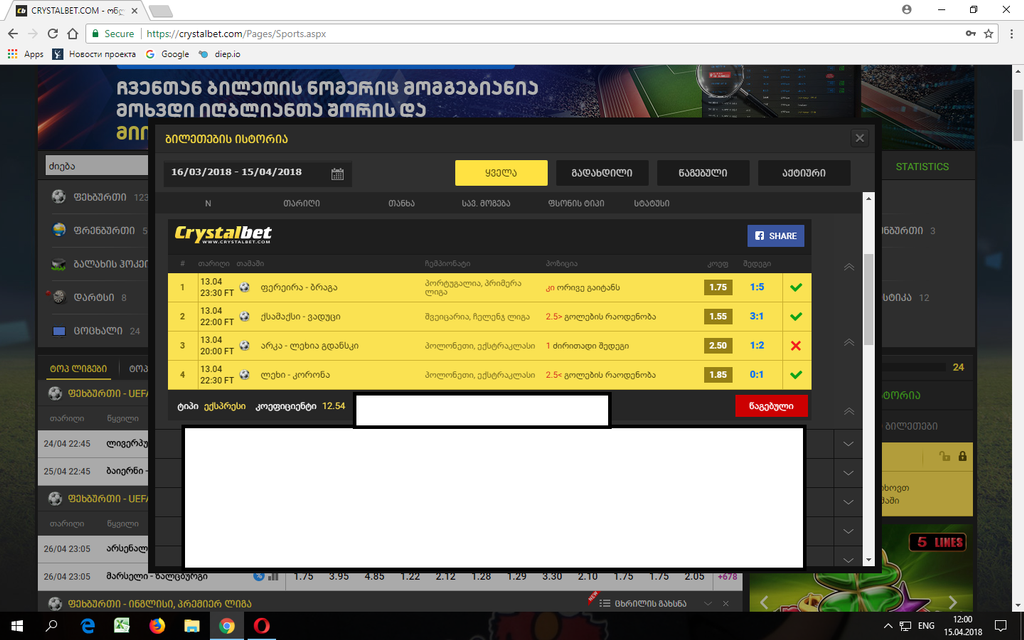Go to browser Home page
1024x640 pixels.
click(x=72, y=33)
